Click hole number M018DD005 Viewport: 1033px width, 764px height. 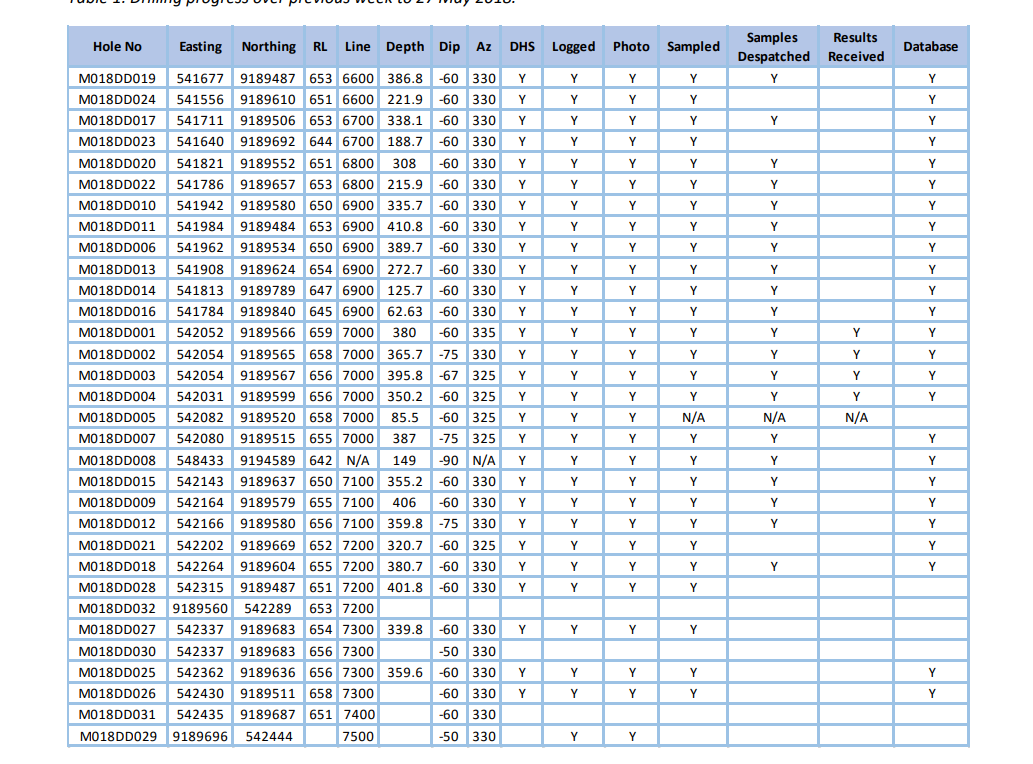117,418
